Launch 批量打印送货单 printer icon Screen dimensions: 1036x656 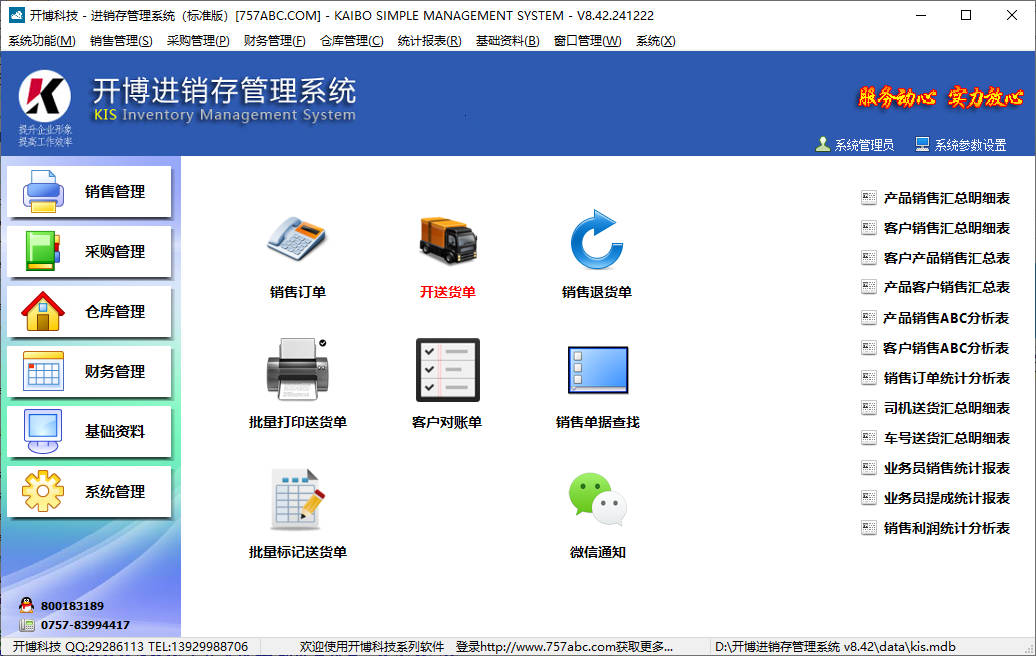point(297,369)
